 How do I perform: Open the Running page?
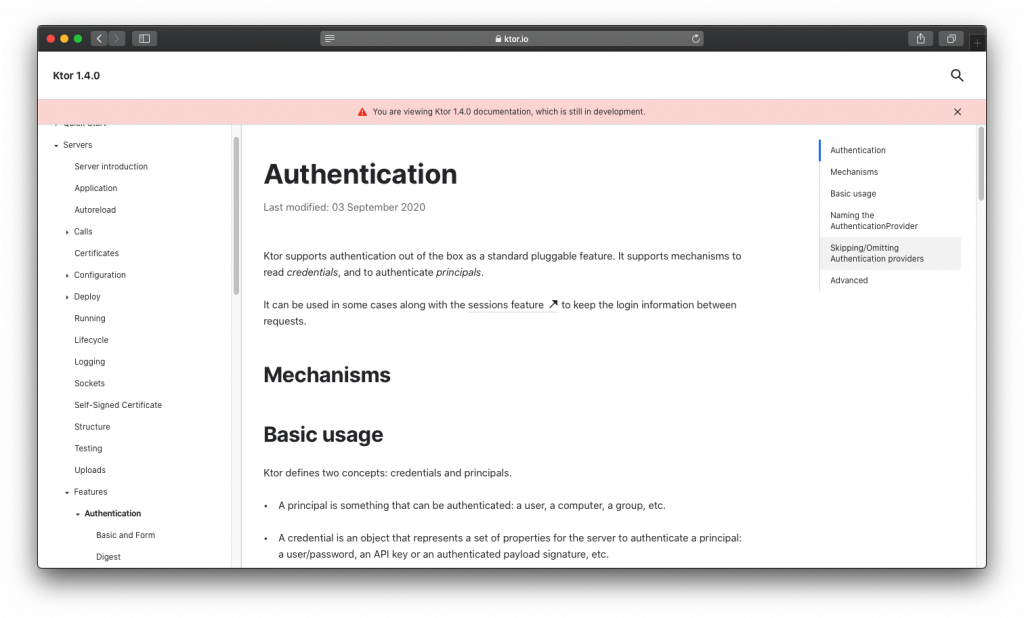click(x=89, y=318)
